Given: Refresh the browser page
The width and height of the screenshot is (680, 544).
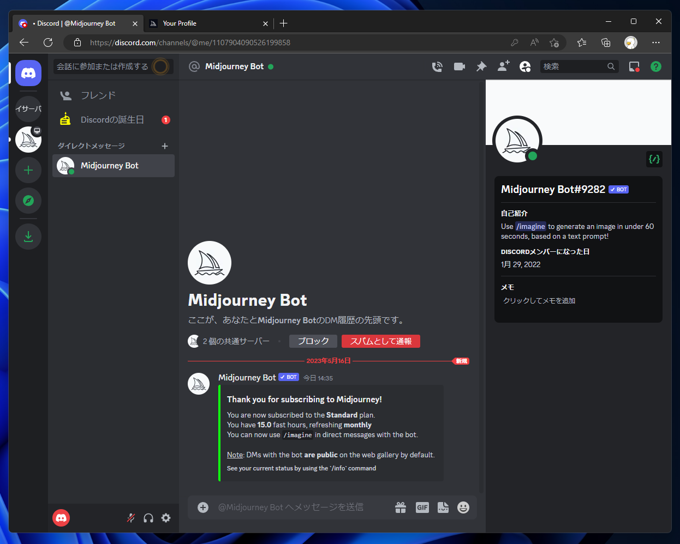Looking at the screenshot, I should tap(48, 43).
